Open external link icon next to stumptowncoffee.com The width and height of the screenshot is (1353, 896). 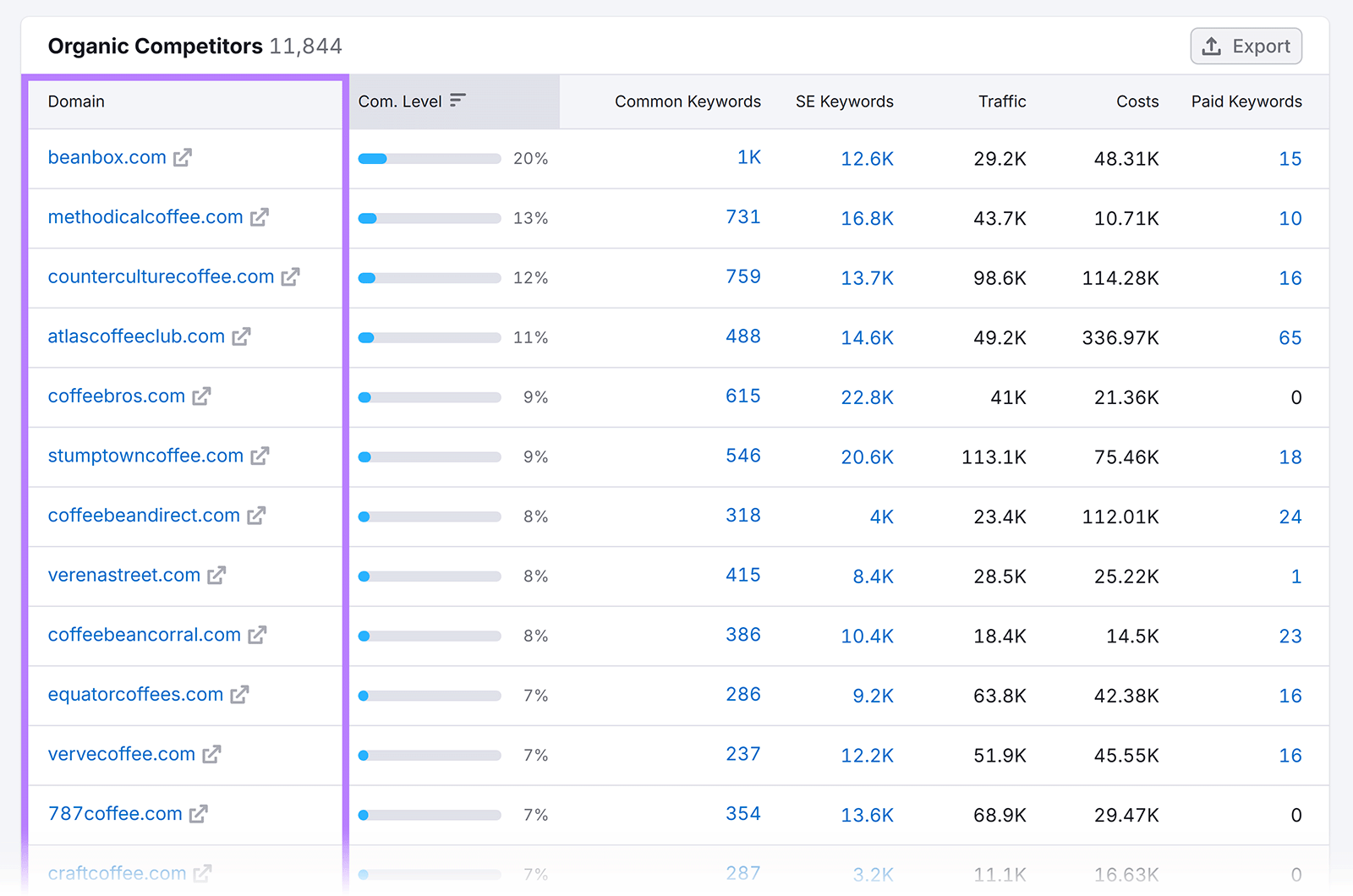point(260,456)
